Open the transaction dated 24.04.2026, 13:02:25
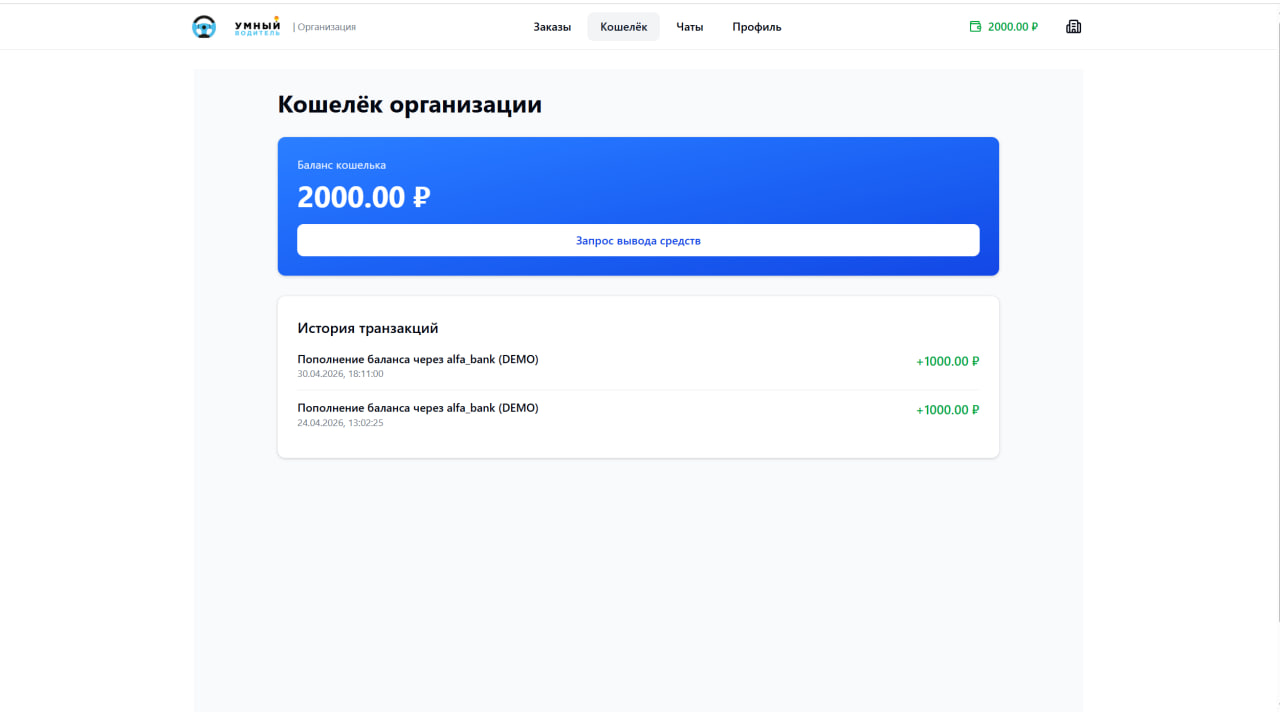1280x712 pixels. coord(638,415)
